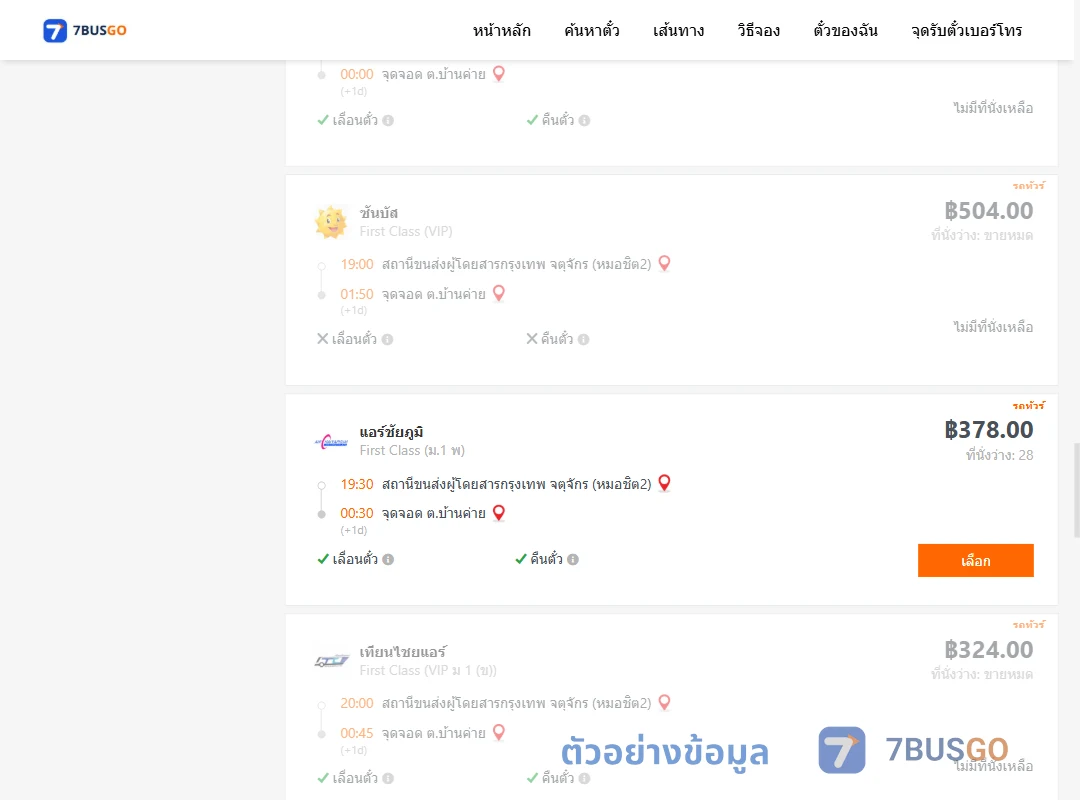Viewport: 1080px width, 800px height.
Task: Click the 01:50 arrival time
Action: coord(357,294)
